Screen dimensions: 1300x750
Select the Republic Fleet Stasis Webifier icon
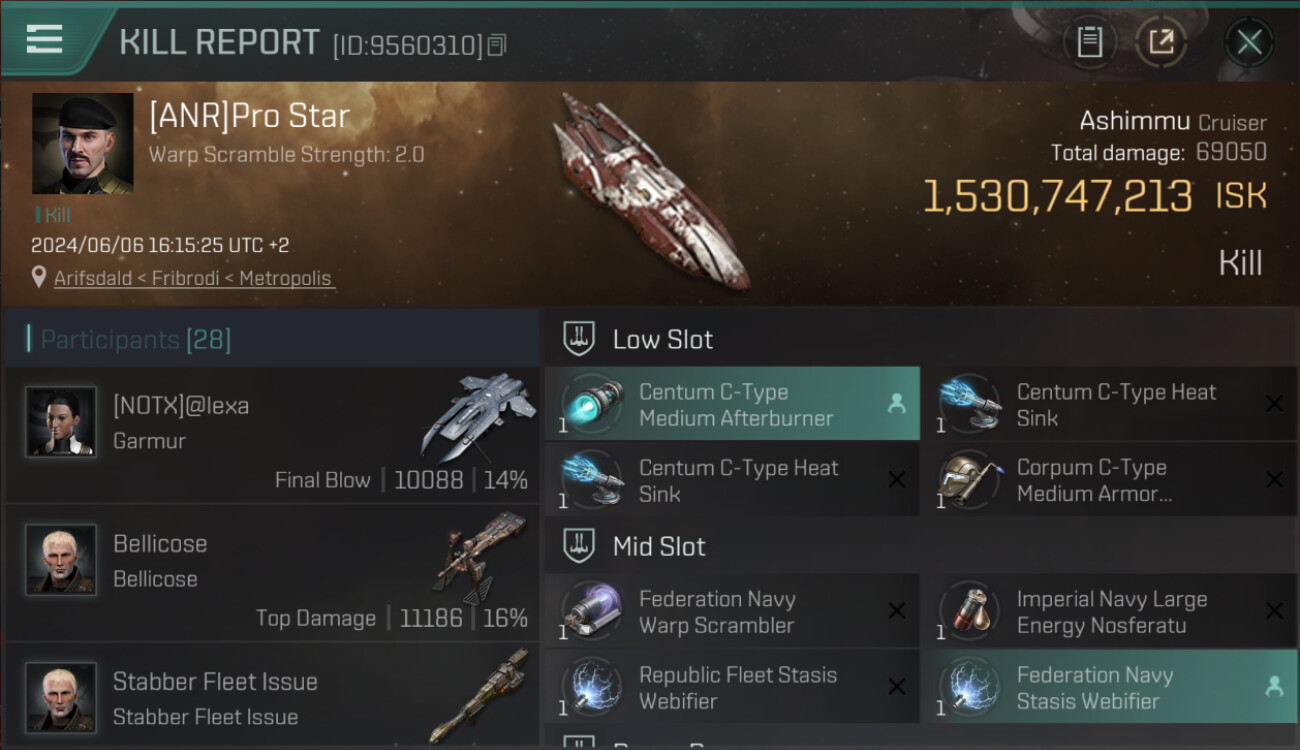pos(592,687)
